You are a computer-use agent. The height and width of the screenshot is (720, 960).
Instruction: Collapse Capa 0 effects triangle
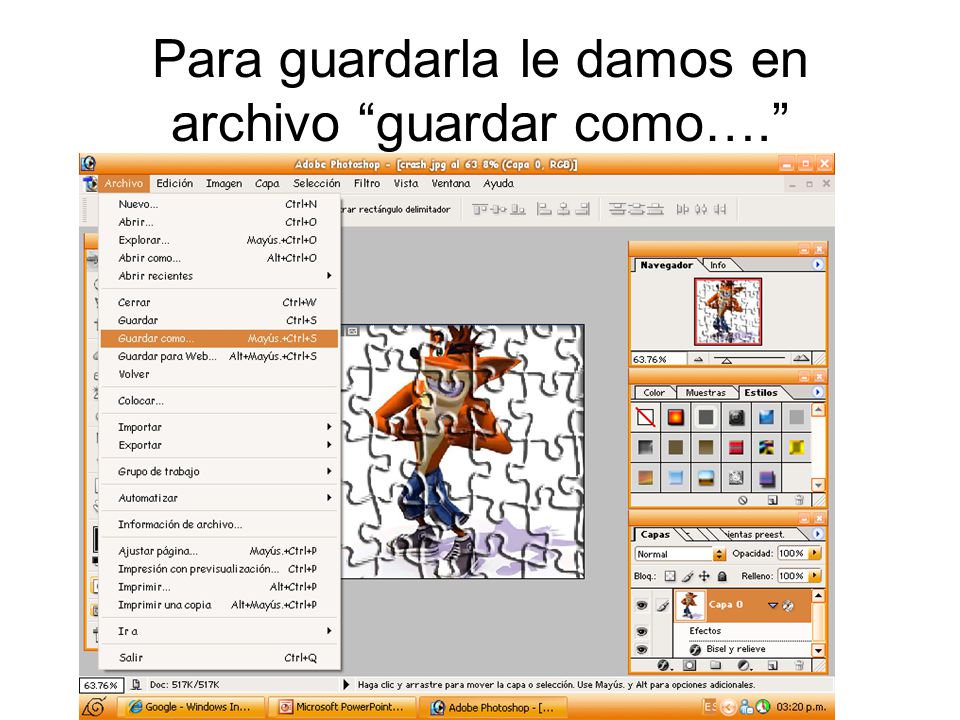[x=773, y=606]
